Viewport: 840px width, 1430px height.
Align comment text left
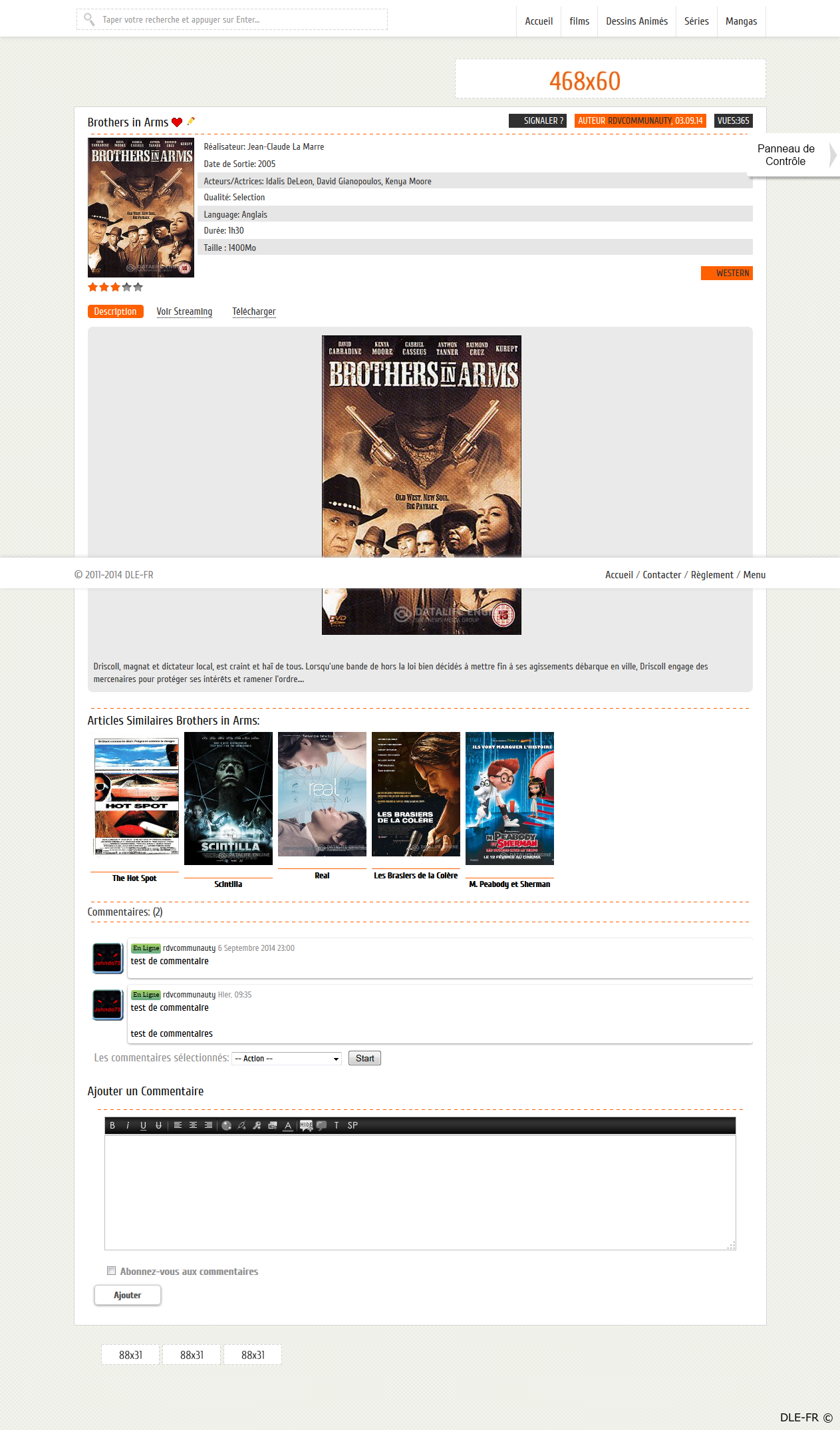click(x=178, y=1125)
